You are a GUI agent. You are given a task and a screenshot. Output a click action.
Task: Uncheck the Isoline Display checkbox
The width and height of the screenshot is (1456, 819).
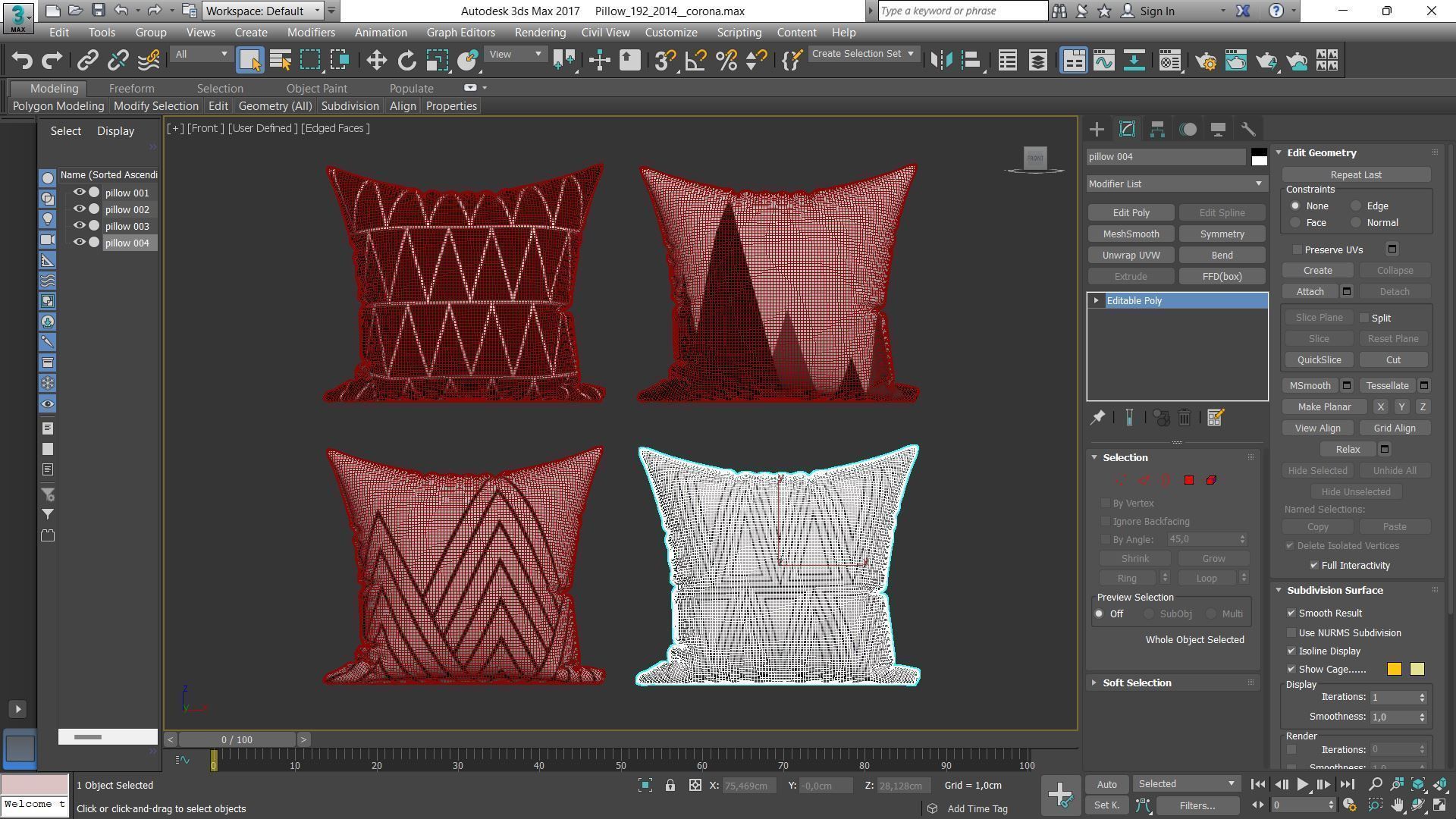[1291, 651]
